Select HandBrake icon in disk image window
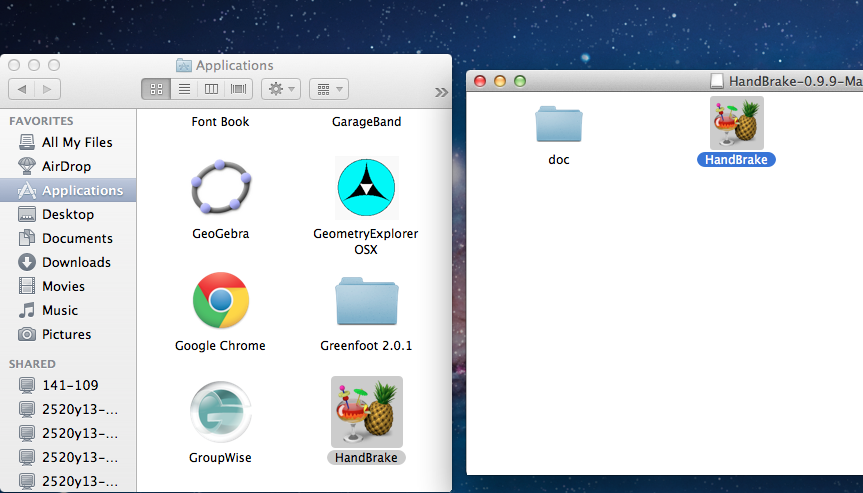 pos(736,123)
